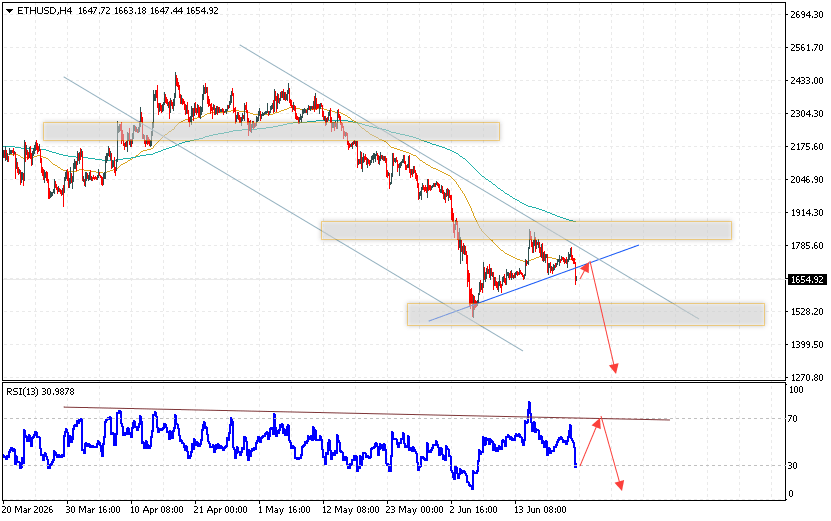Click the 21 Apr 00:00 time label

click(220, 510)
